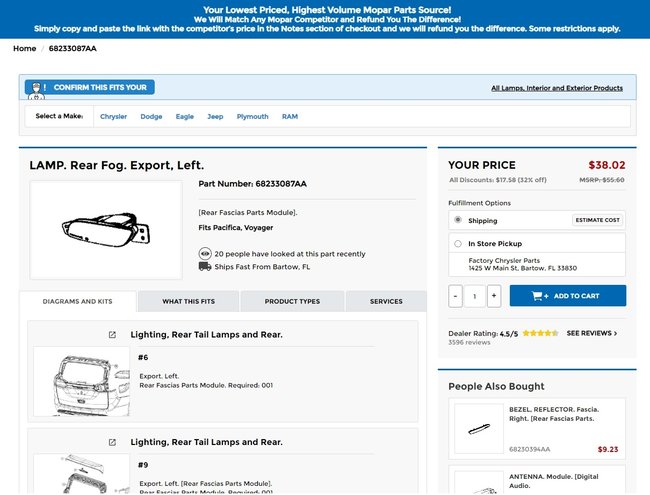The width and height of the screenshot is (650, 495).
Task: Open external link icon beside diagram #9
Action: tap(112, 442)
